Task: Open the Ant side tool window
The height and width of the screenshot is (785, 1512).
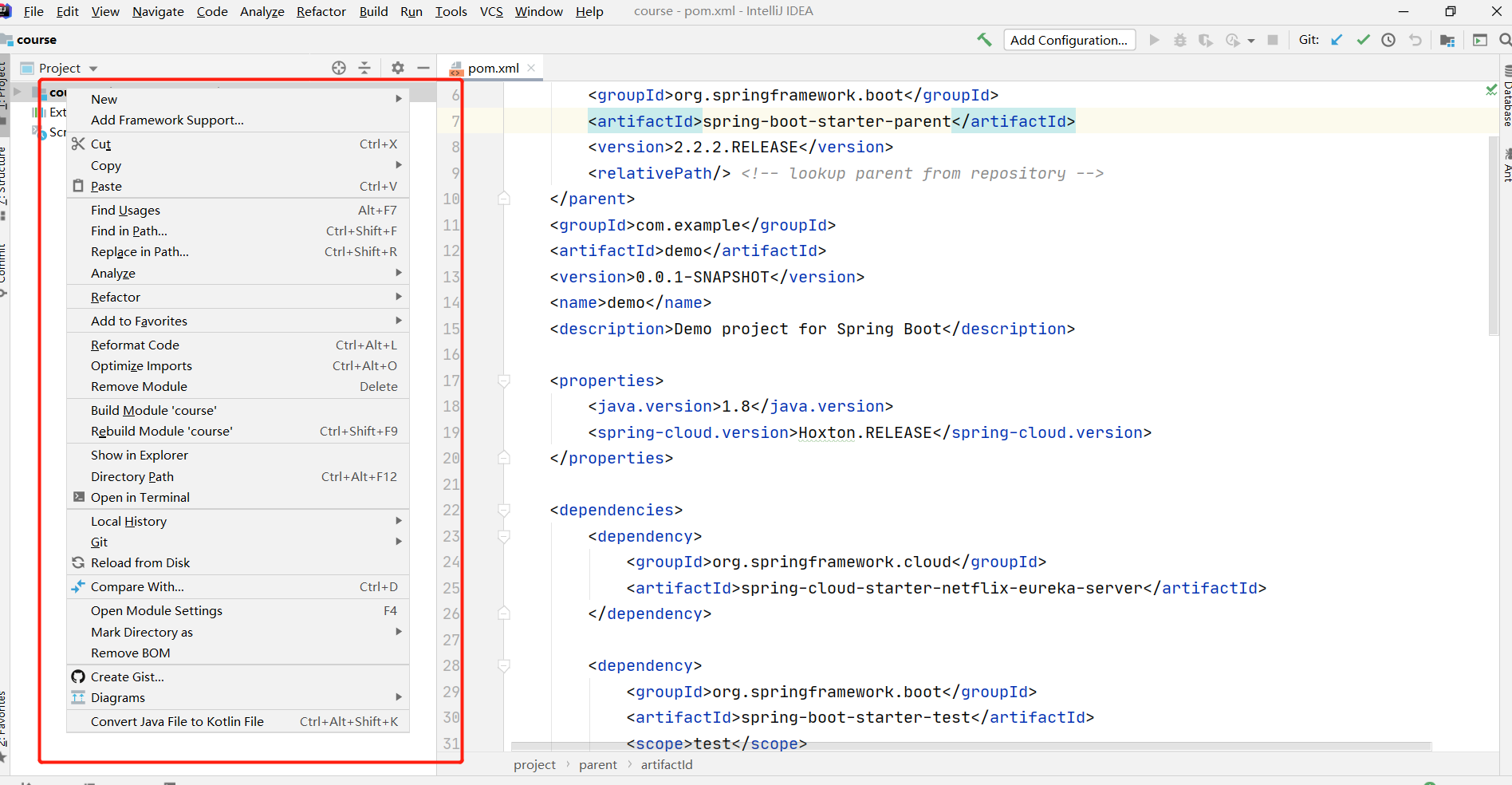Action: pyautogui.click(x=1507, y=166)
